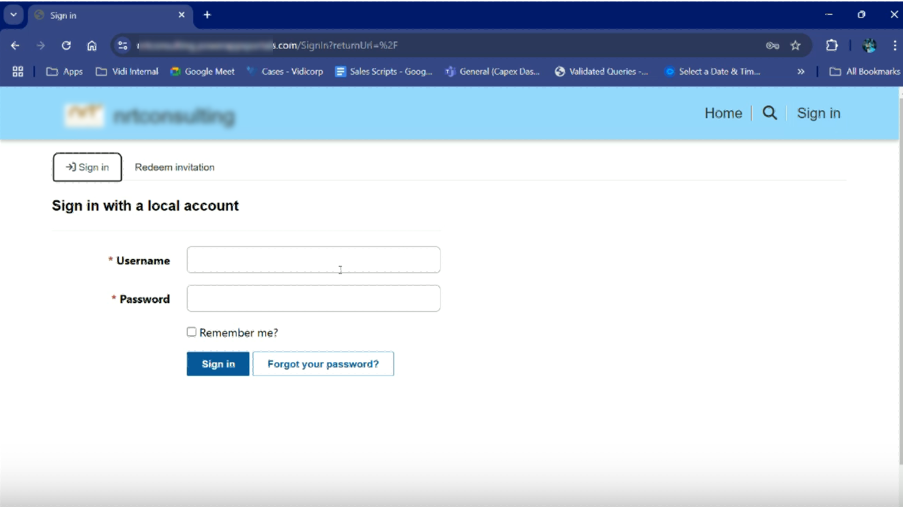Viewport: 904px width, 510px height.
Task: Open the apps grid icon in bookmarks bar
Action: [x=18, y=72]
